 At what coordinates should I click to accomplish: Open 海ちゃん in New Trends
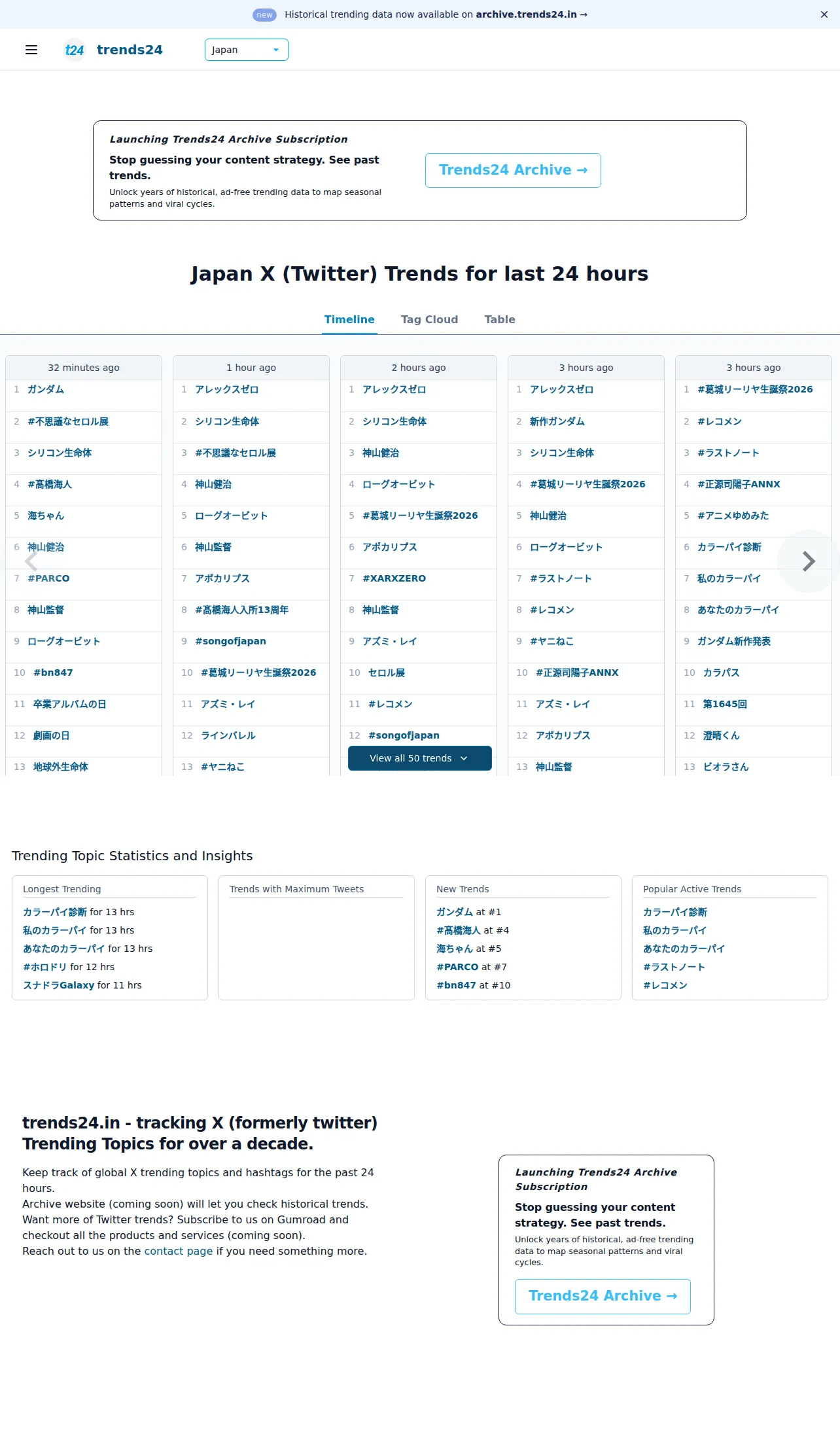click(x=455, y=949)
